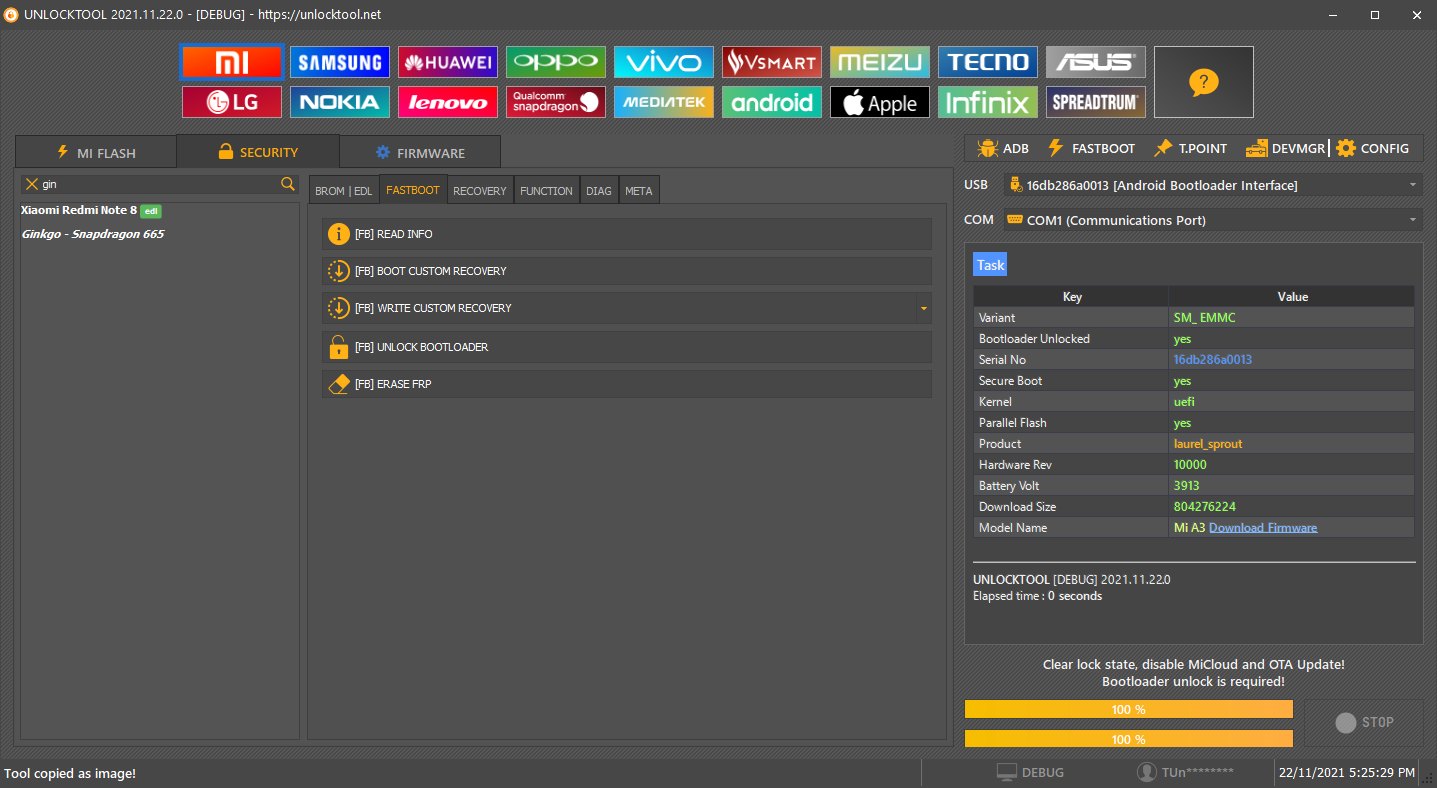
Task: Clear the search with the X icon
Action: click(32, 184)
